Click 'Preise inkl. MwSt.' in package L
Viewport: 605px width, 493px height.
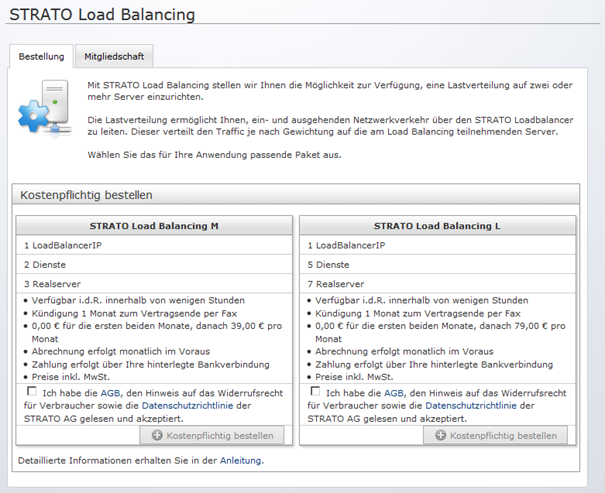[x=354, y=377]
